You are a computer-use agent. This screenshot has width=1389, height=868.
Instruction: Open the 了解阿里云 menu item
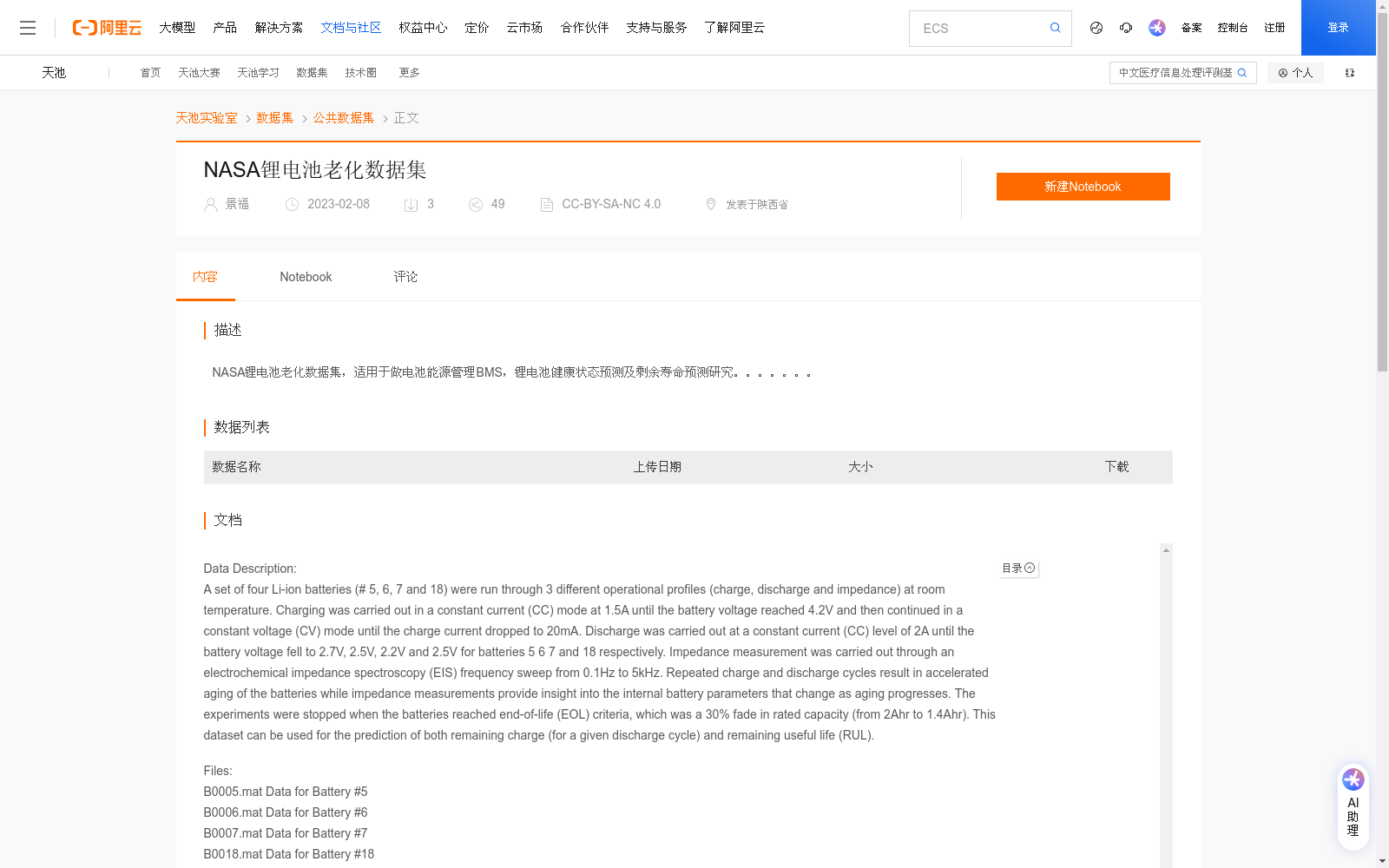(x=734, y=28)
